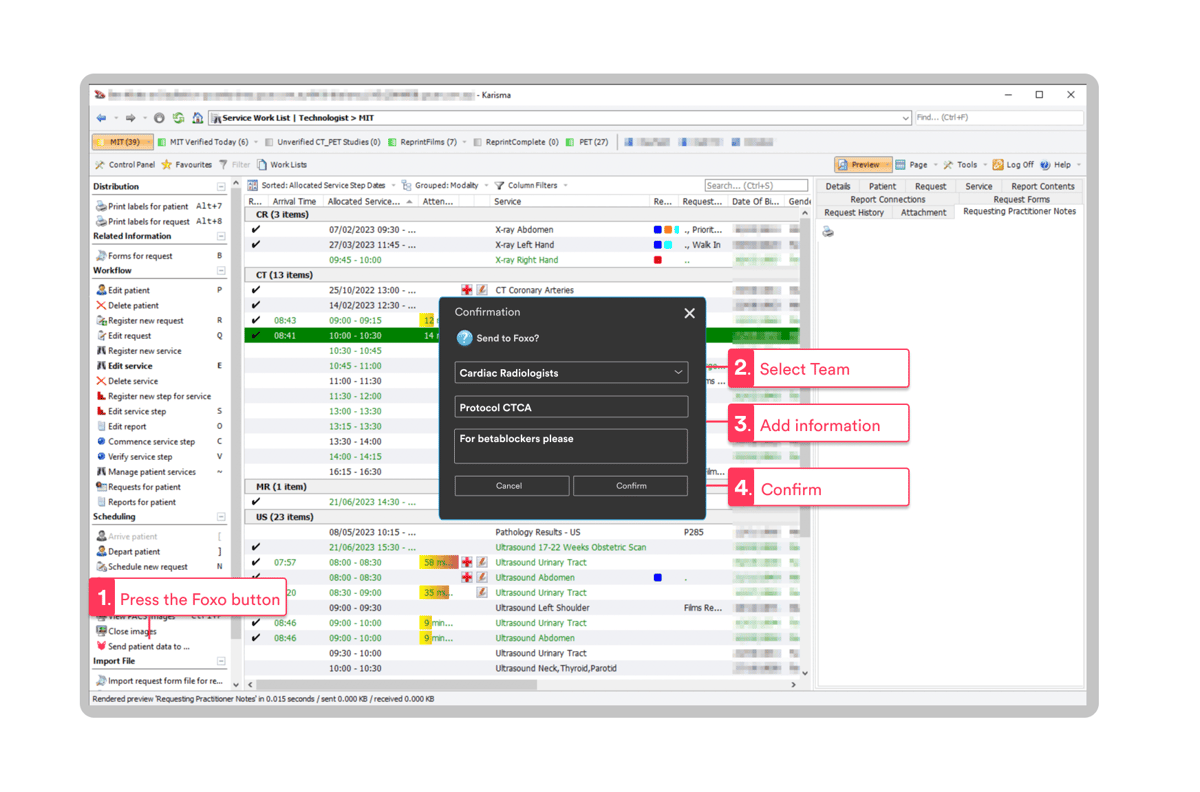
Task: Click the Verify service step icon
Action: tap(99, 456)
